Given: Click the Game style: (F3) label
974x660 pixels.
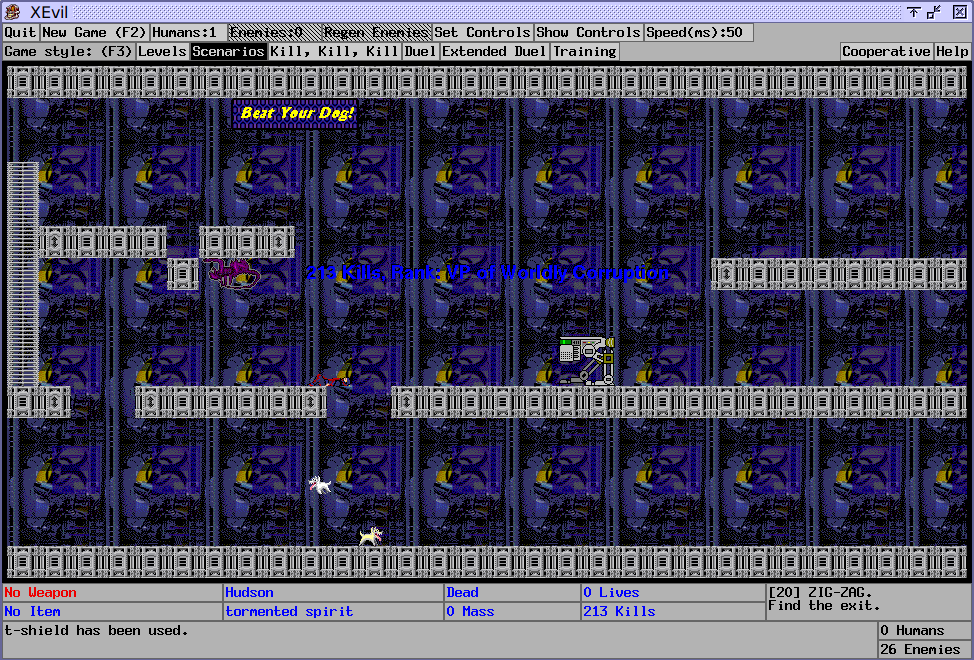Looking at the screenshot, I should point(68,52).
